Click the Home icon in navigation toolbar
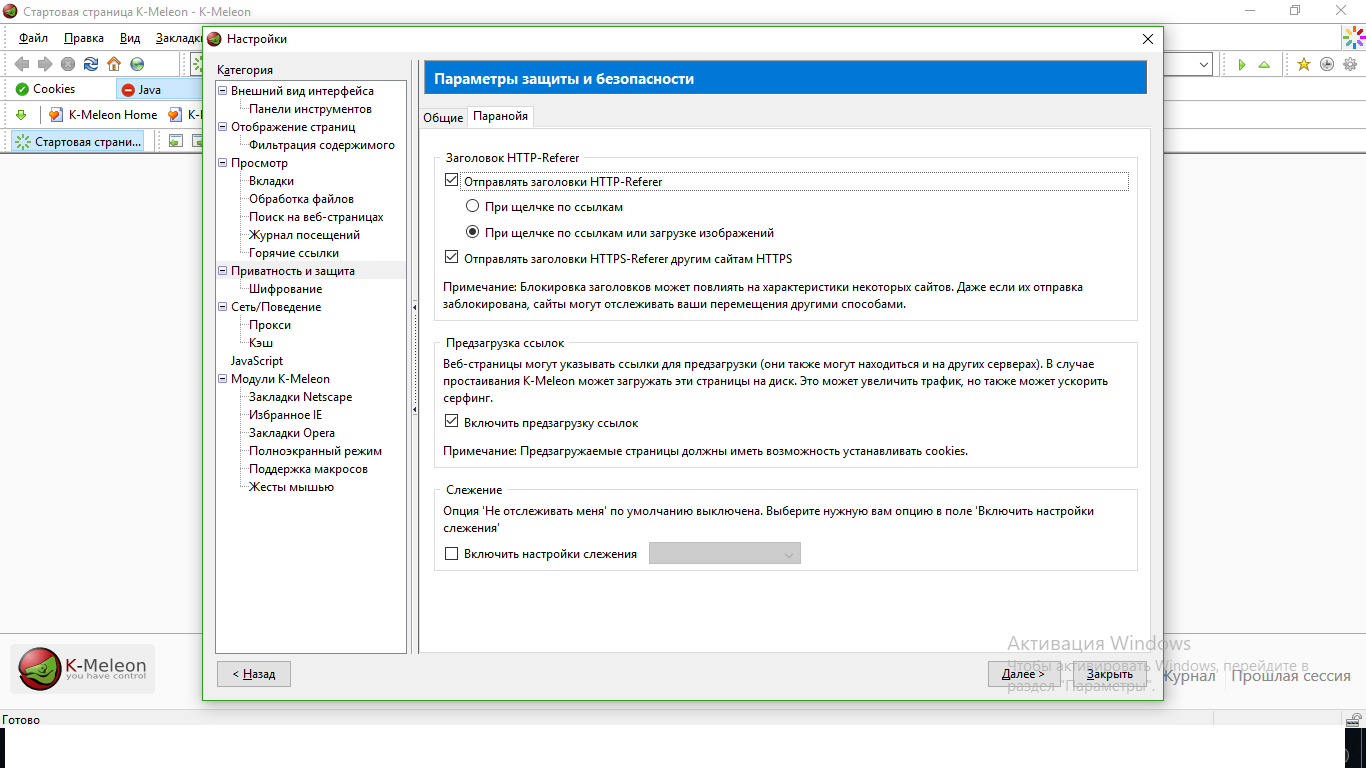This screenshot has width=1366, height=768. (114, 64)
